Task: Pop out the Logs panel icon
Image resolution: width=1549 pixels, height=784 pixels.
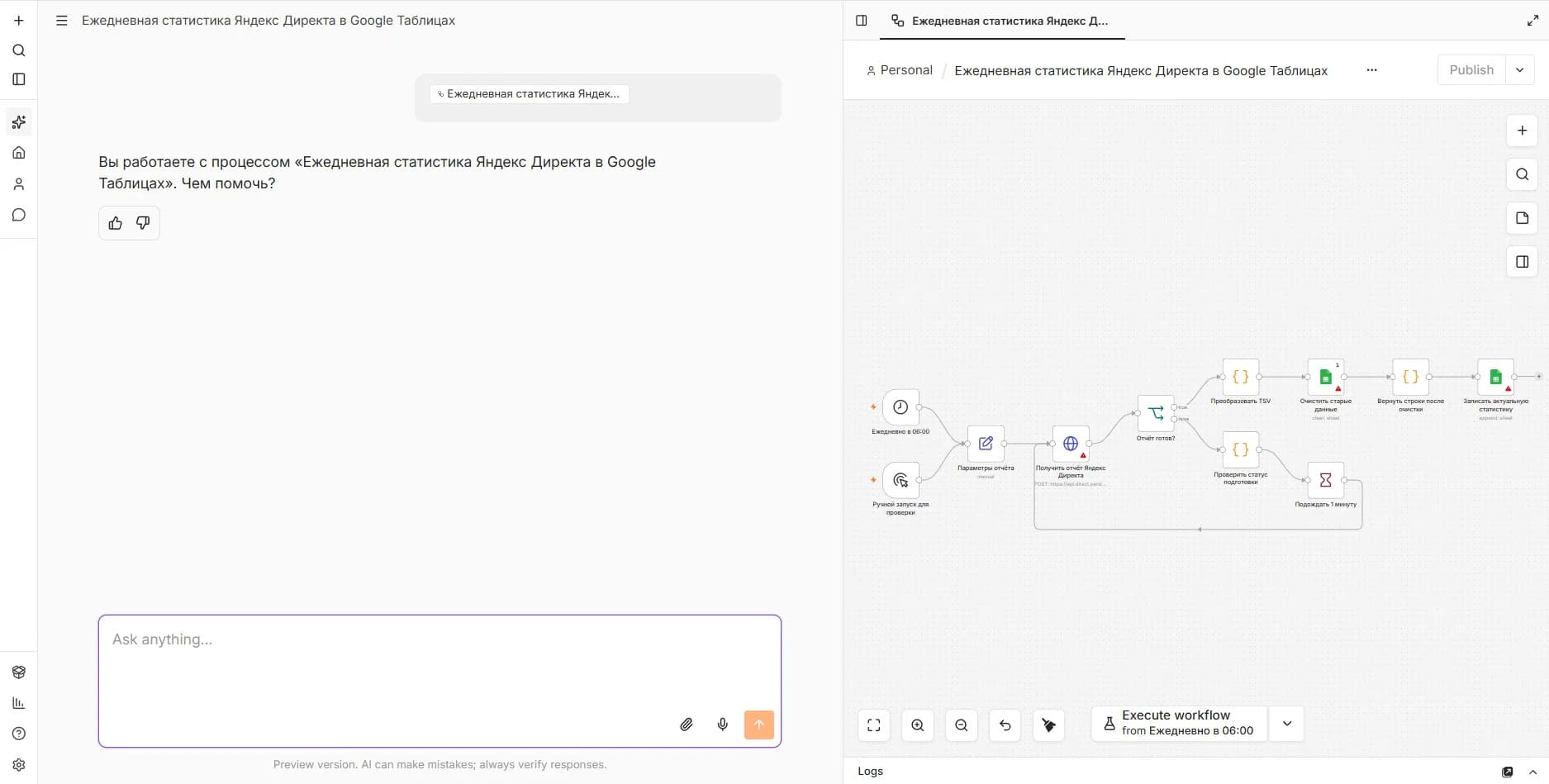Action: coord(1508,772)
